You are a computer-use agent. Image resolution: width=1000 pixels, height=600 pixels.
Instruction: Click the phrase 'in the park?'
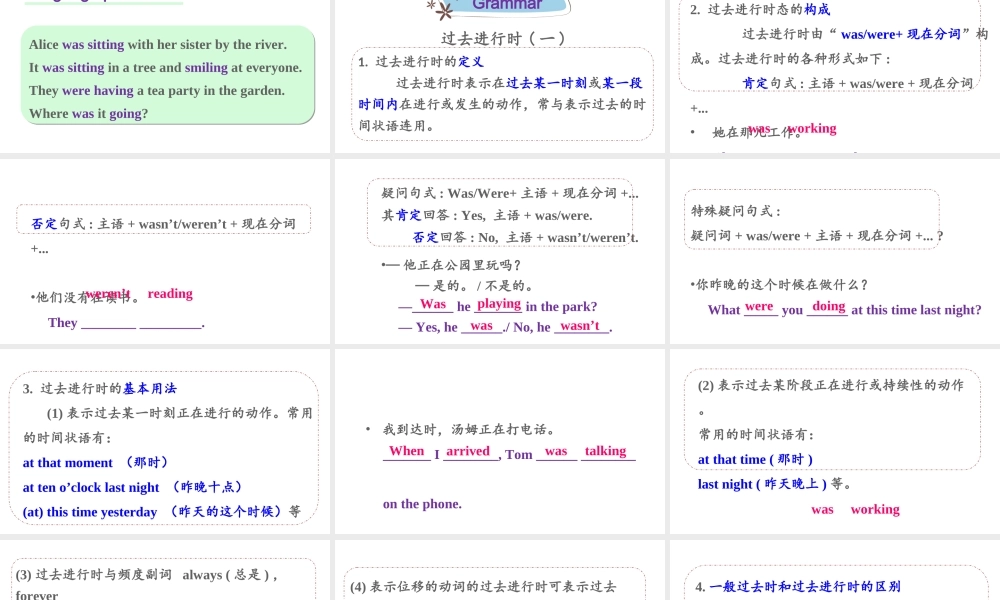[x=561, y=307]
